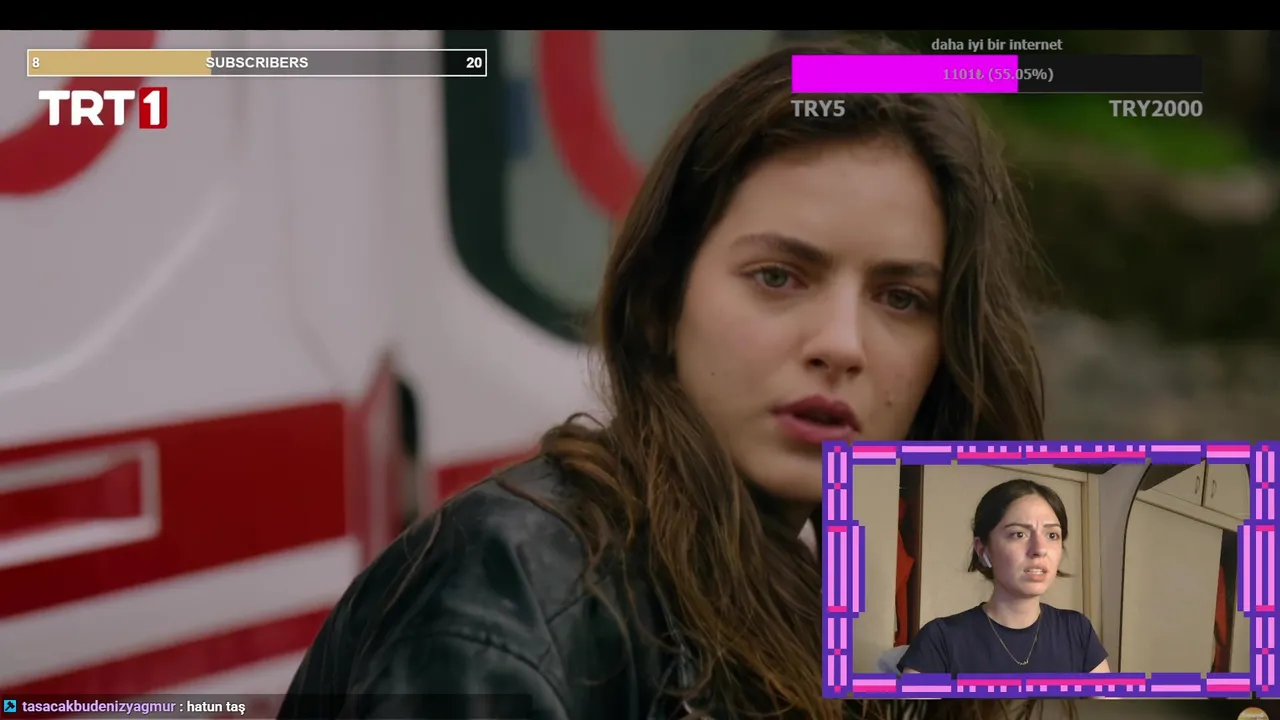Click the chat message "hatun taş"
This screenshot has width=1280, height=720.
point(216,707)
